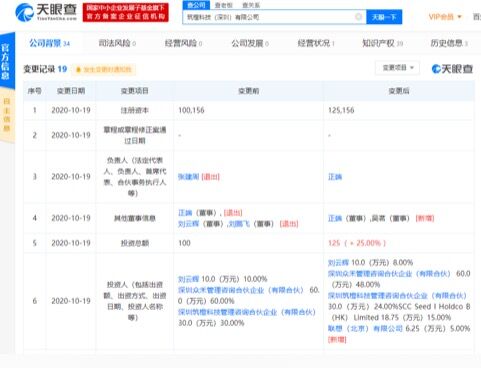
Task: Open the 知识产权 navigation tab
Action: (382, 43)
